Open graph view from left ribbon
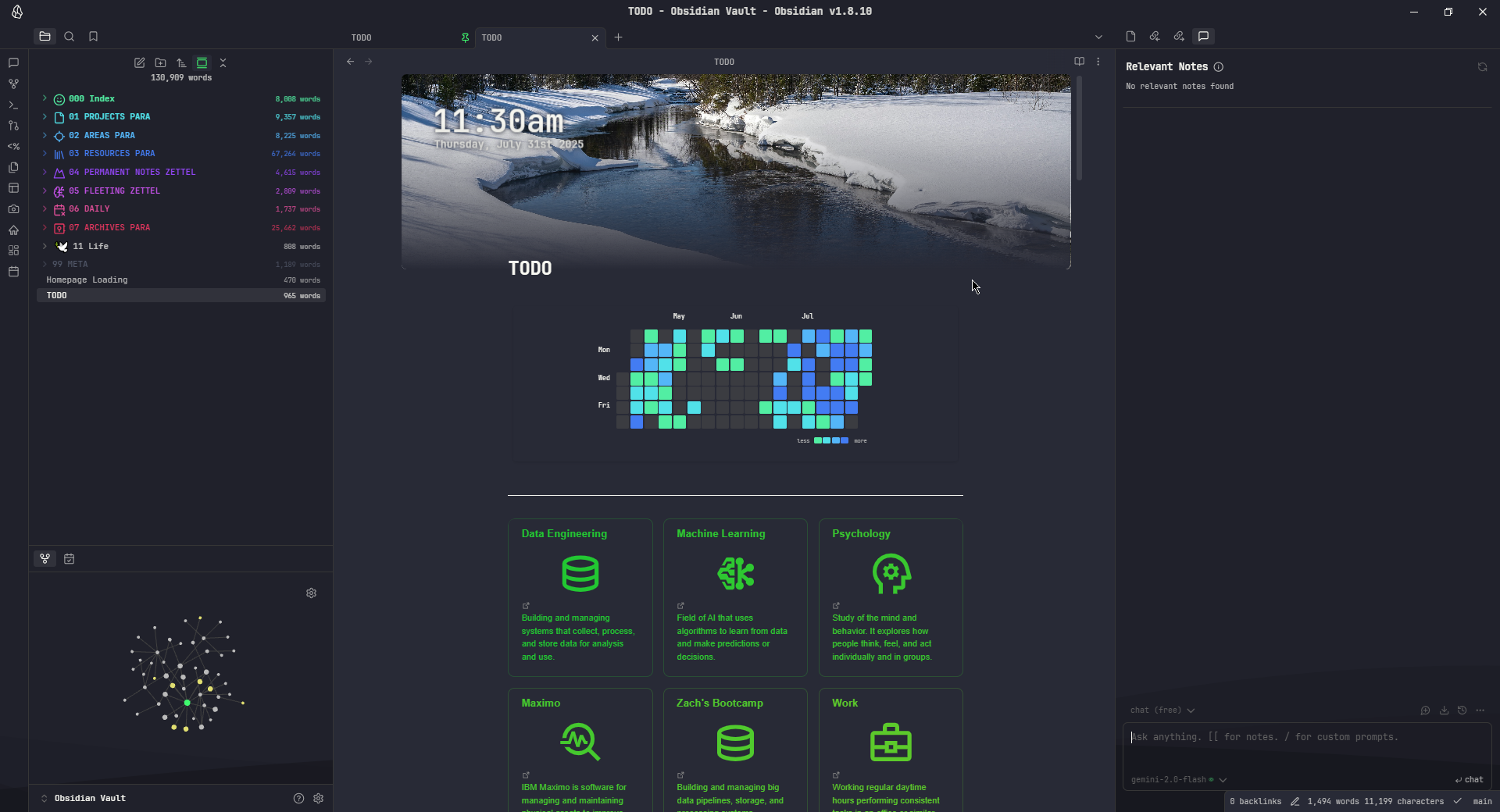The image size is (1500, 812). [13, 84]
